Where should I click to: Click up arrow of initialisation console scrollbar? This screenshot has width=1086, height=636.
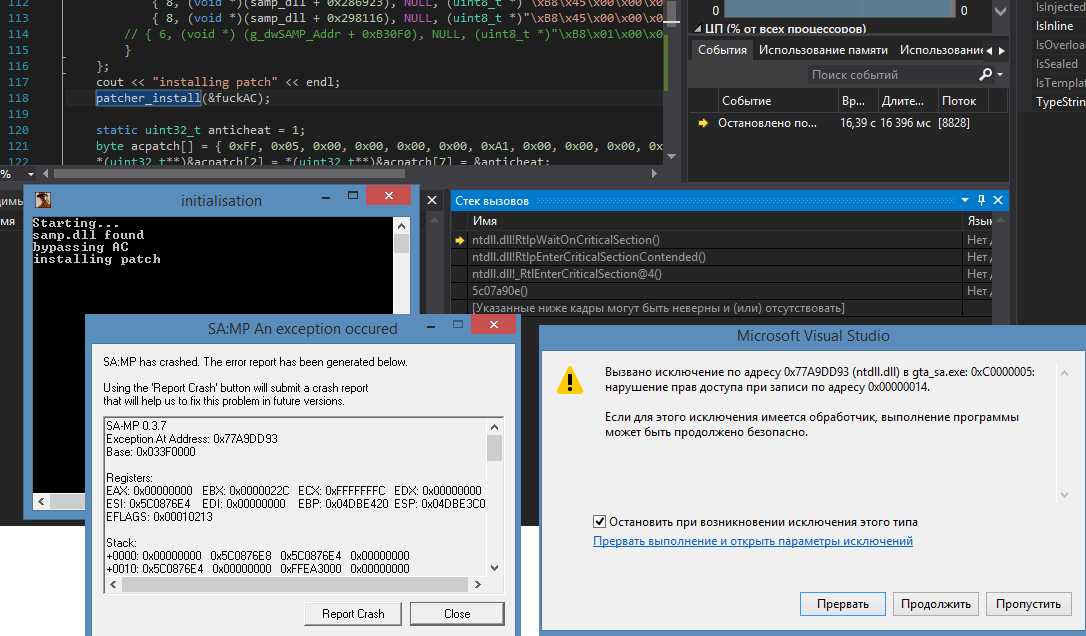tap(401, 226)
